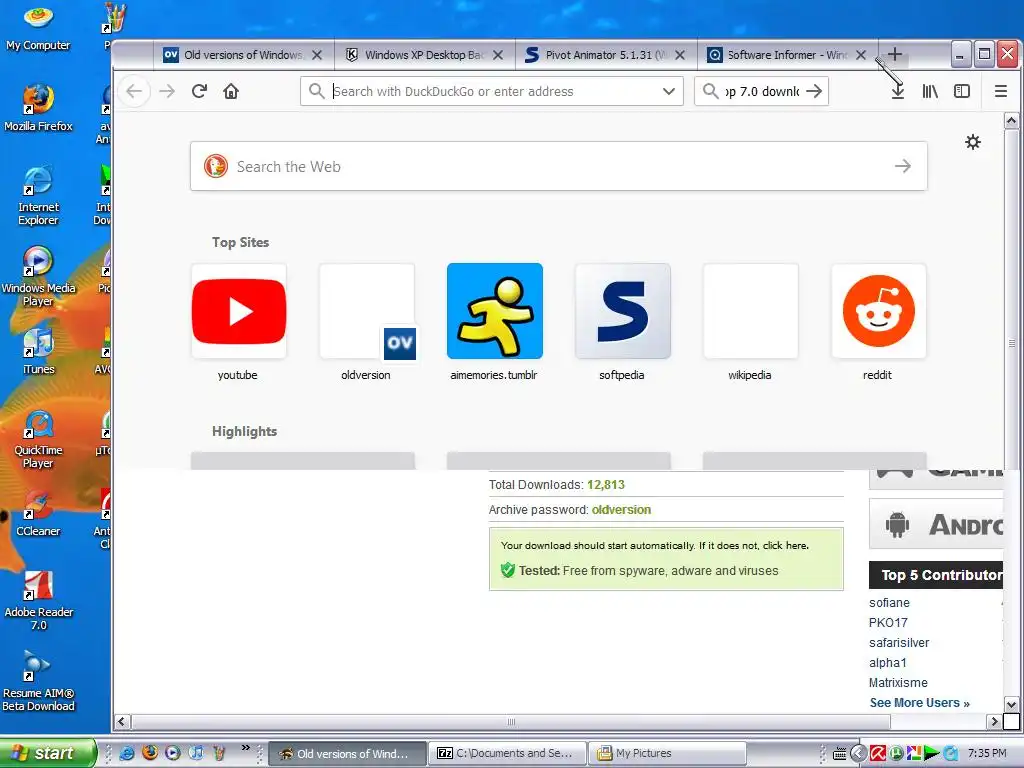Open the iTunes desktop shortcut

tap(38, 351)
